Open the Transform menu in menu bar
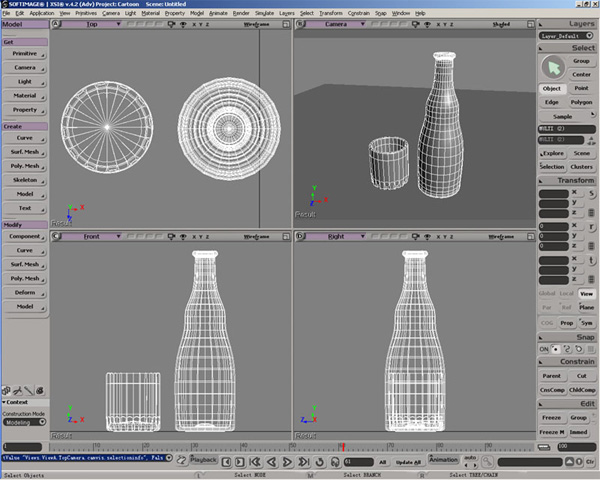This screenshot has width=600, height=480. [x=331, y=13]
